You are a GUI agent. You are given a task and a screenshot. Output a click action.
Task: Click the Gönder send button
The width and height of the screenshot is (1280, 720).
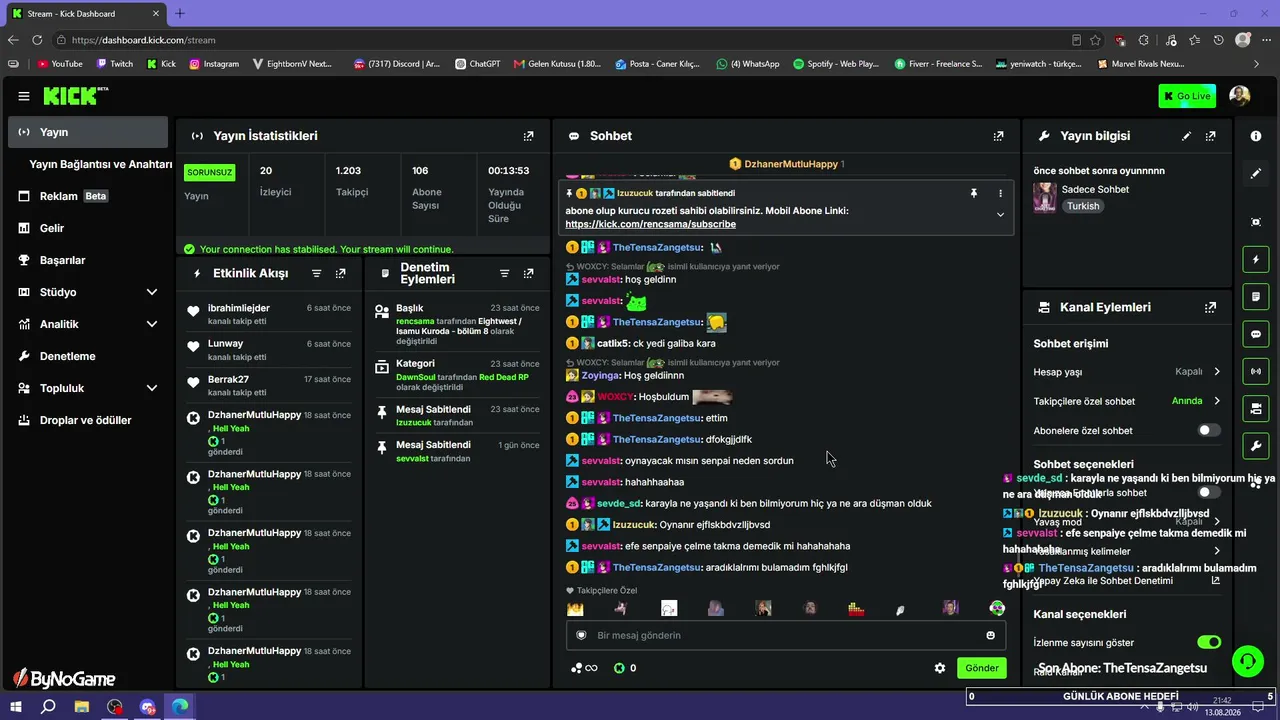coord(981,668)
